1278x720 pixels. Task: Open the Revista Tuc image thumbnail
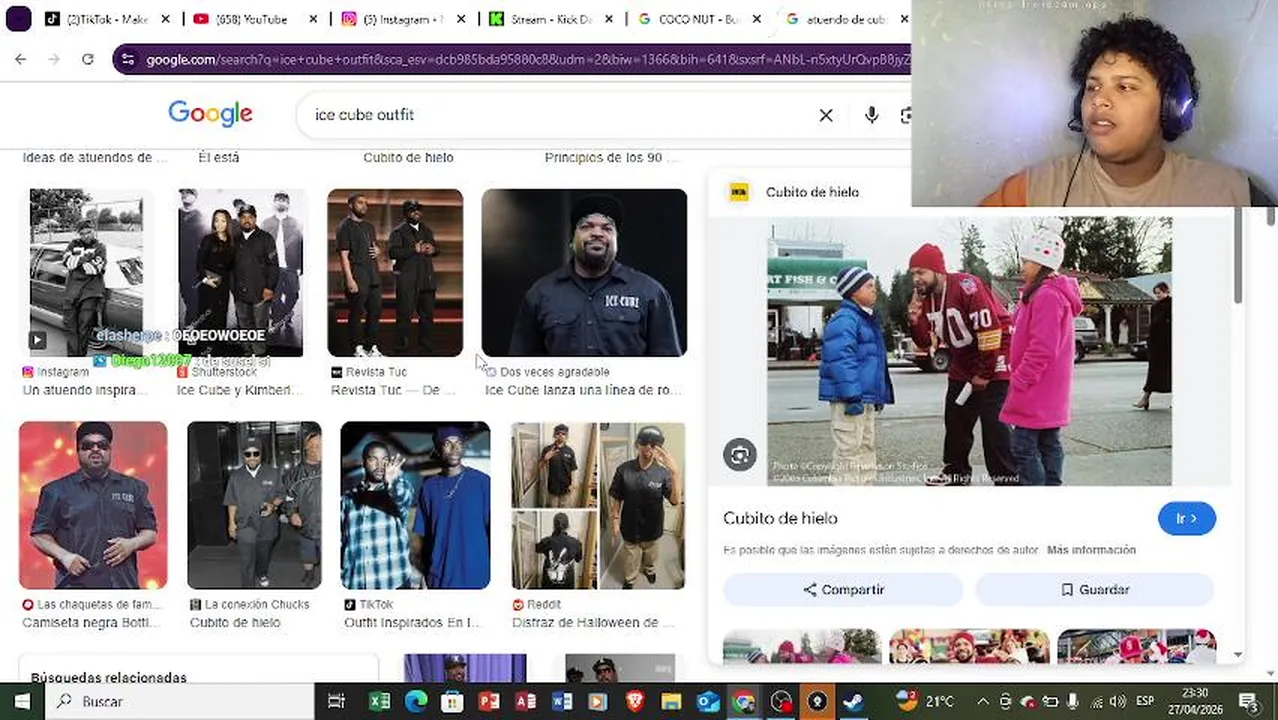[x=395, y=272]
